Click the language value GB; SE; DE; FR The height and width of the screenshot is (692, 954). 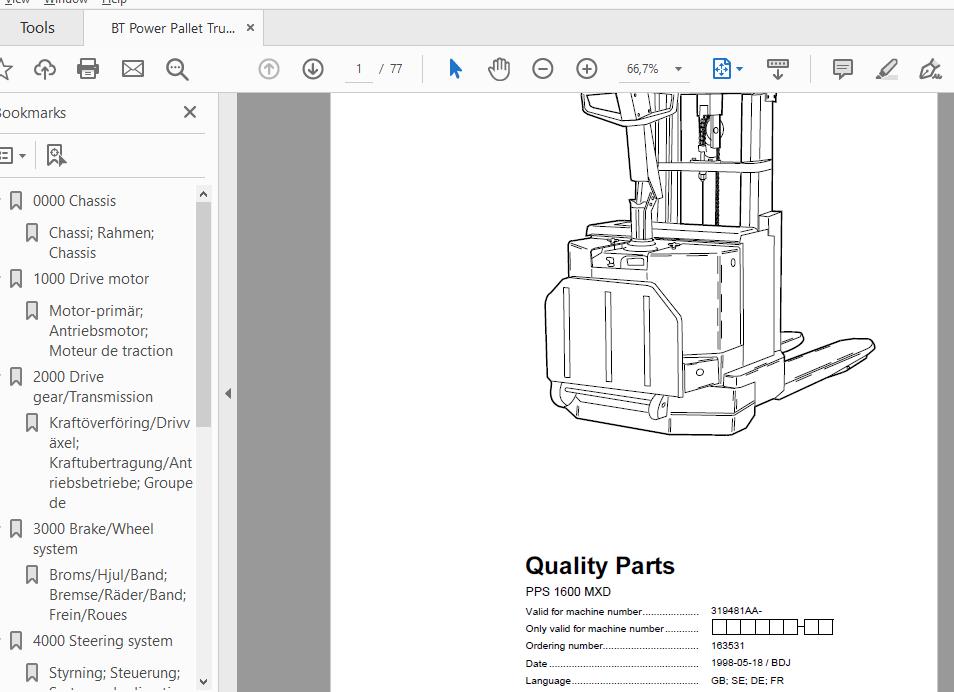[x=747, y=680]
